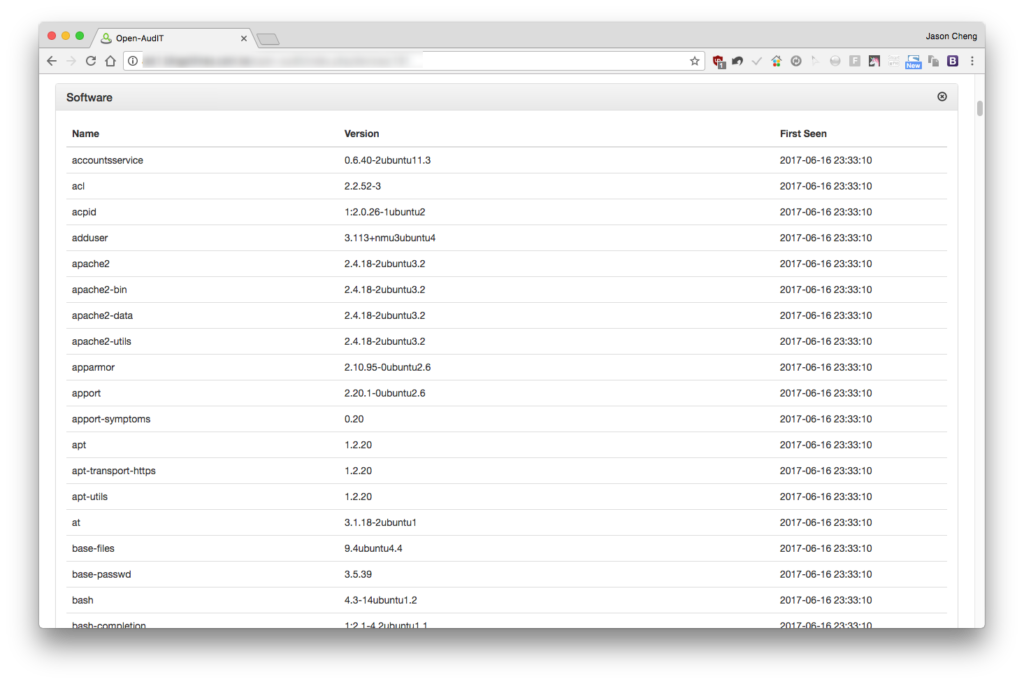The height and width of the screenshot is (684, 1024).
Task: Open a new tab with the blank tab button
Action: pos(268,39)
